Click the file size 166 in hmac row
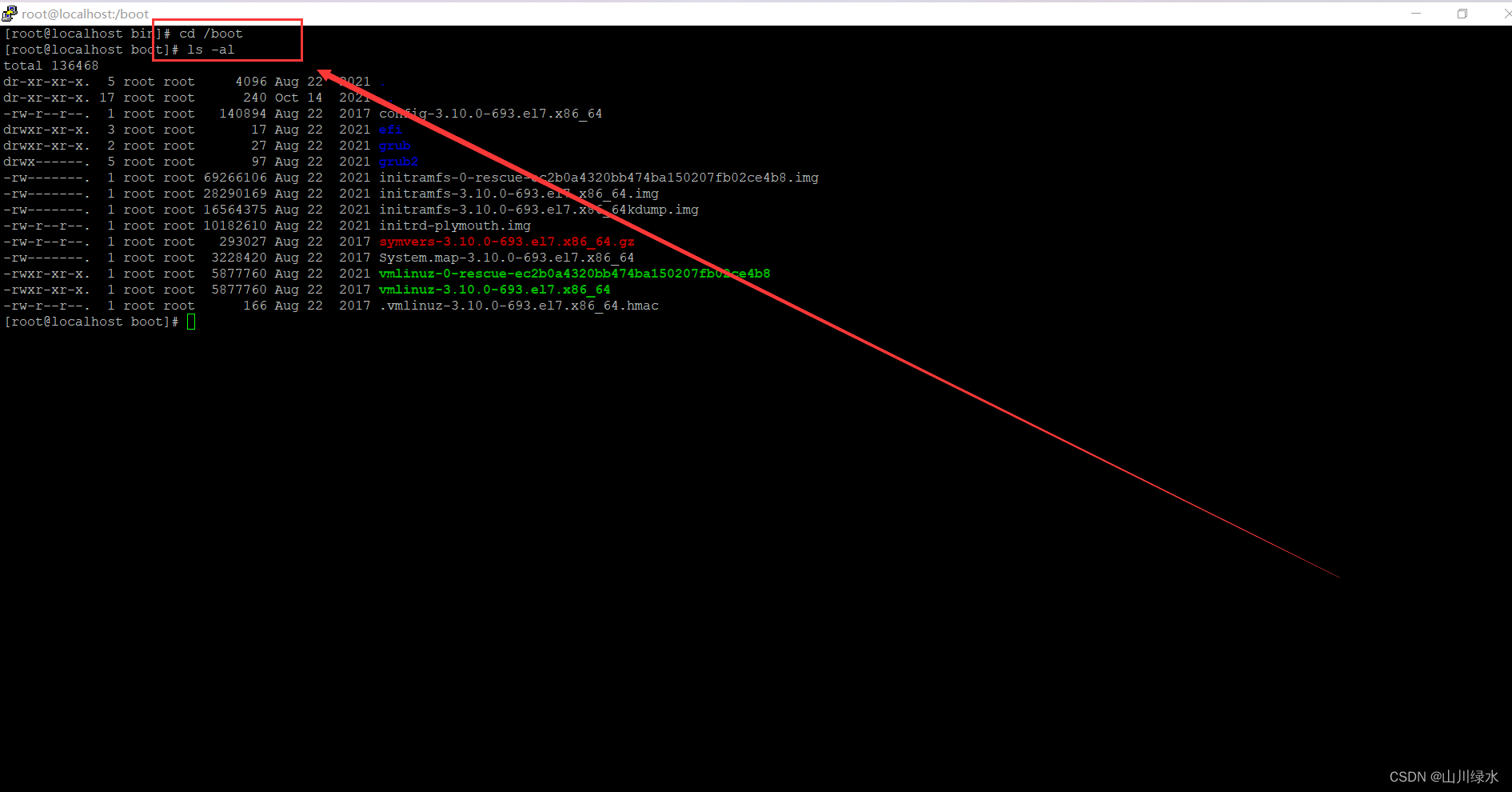This screenshot has height=792, width=1512. pyautogui.click(x=255, y=306)
